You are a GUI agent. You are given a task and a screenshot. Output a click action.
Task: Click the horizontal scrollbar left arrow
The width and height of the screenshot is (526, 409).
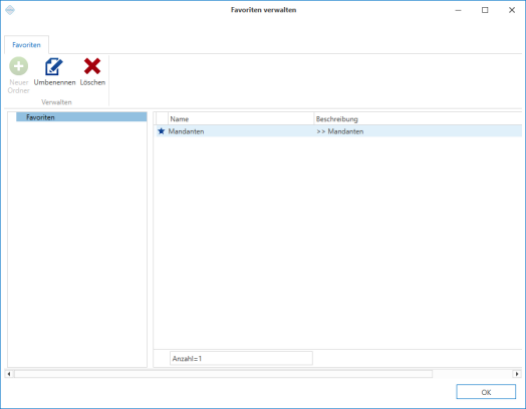[x=9, y=374]
